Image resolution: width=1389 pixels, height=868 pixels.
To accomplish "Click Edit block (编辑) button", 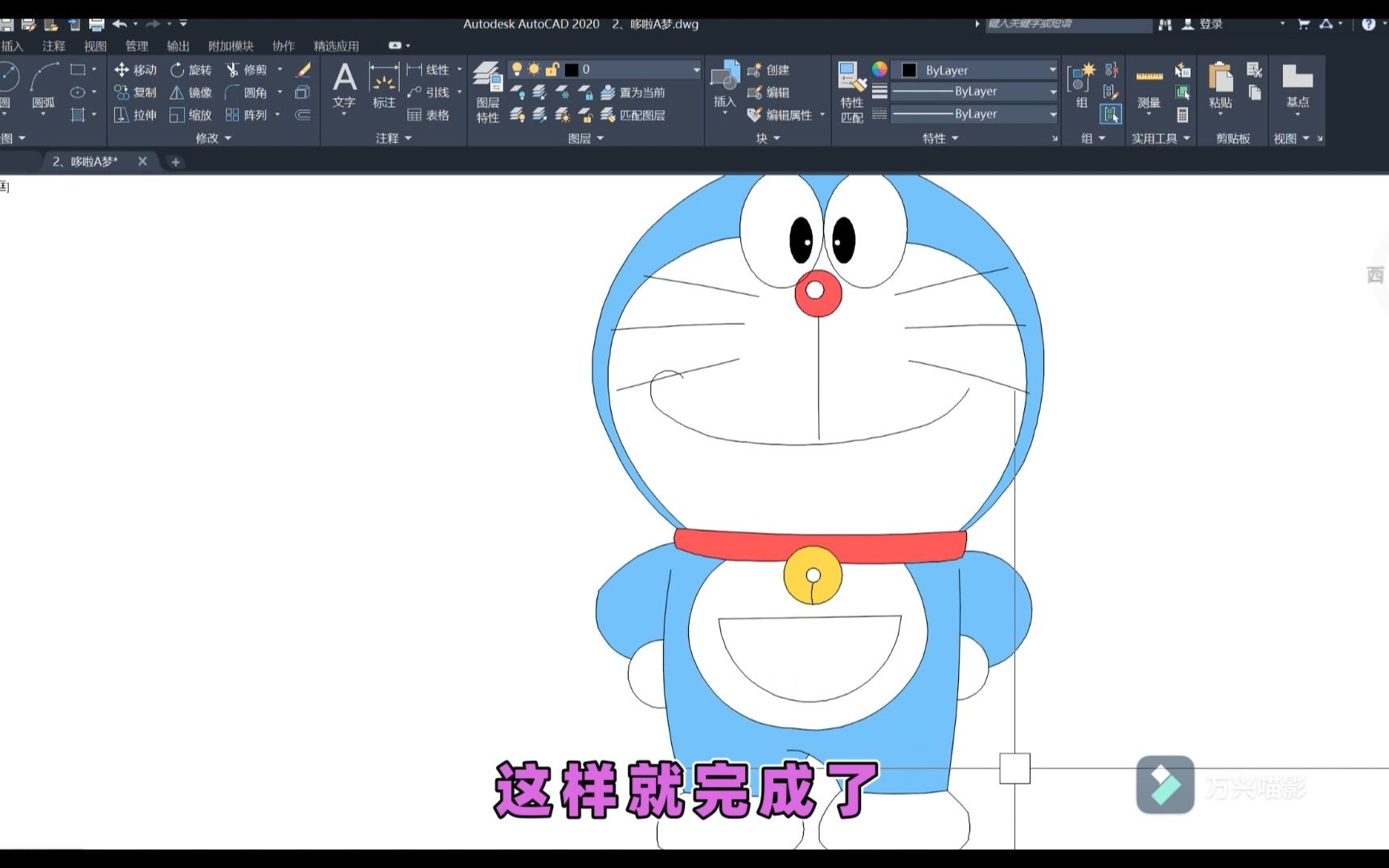I will (x=768, y=92).
